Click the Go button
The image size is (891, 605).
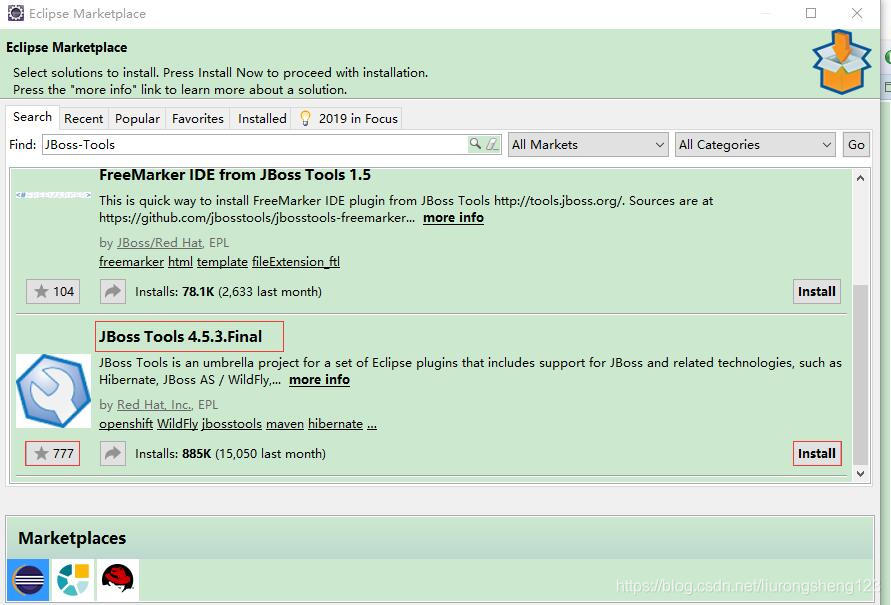pyautogui.click(x=856, y=144)
